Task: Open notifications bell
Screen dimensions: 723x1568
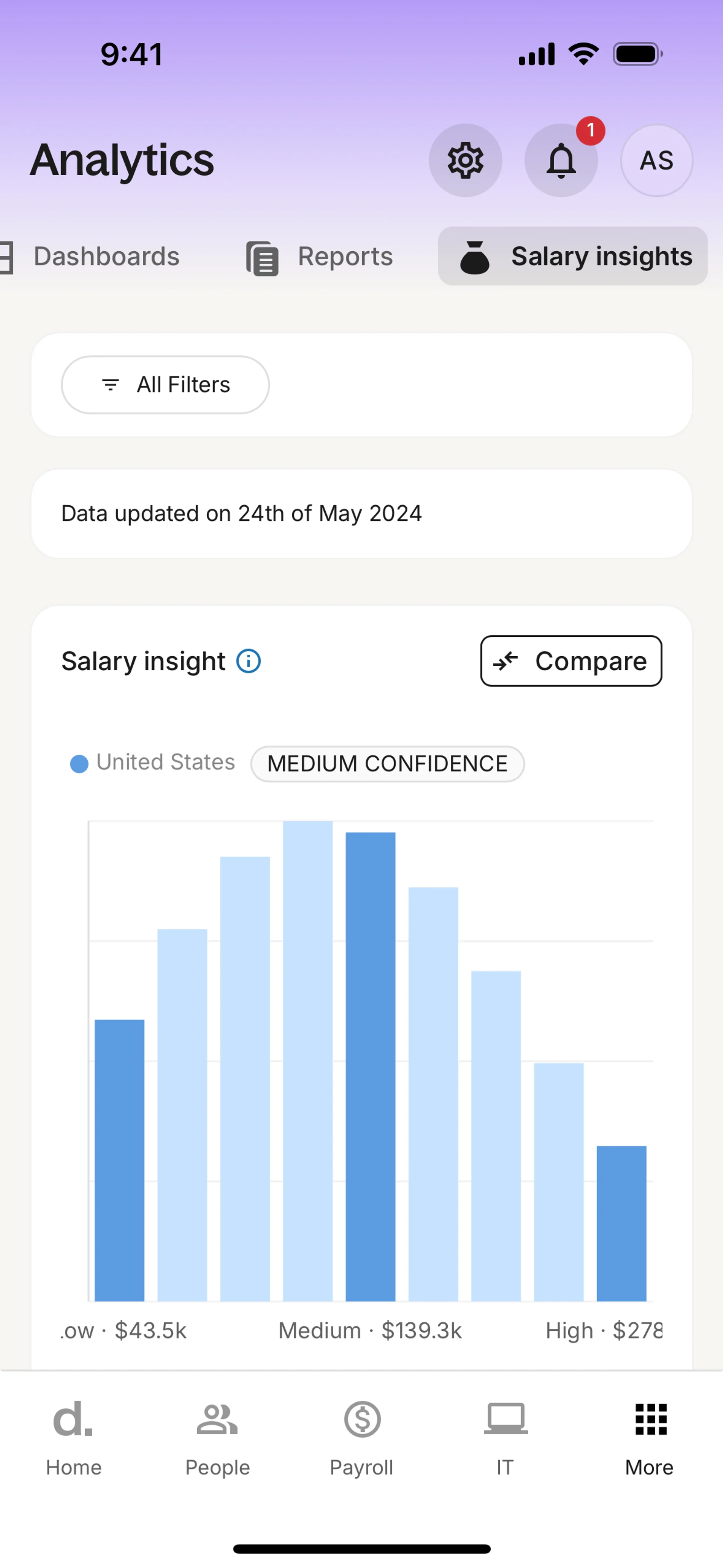Action: point(560,161)
